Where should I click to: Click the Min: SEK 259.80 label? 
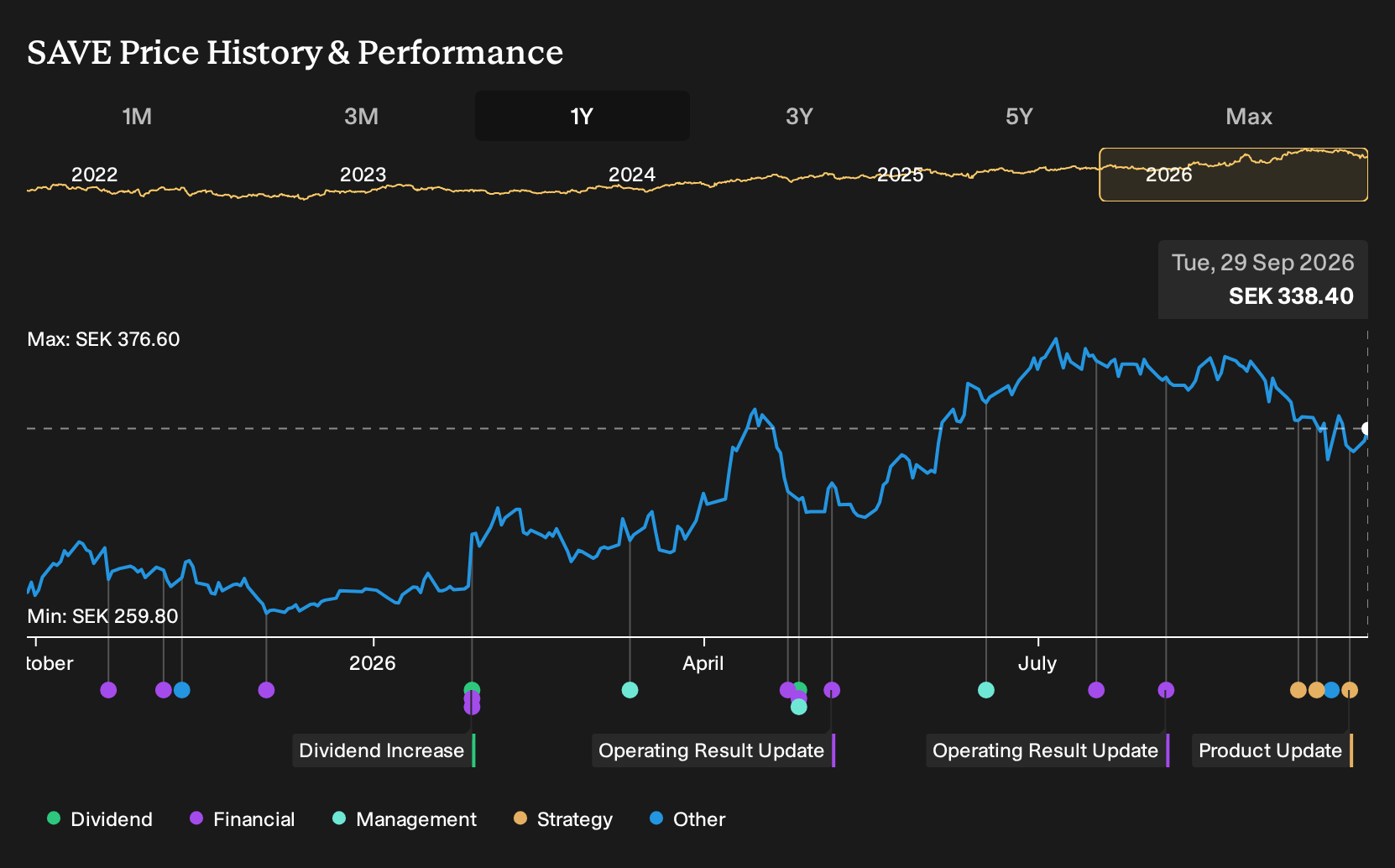point(102,616)
